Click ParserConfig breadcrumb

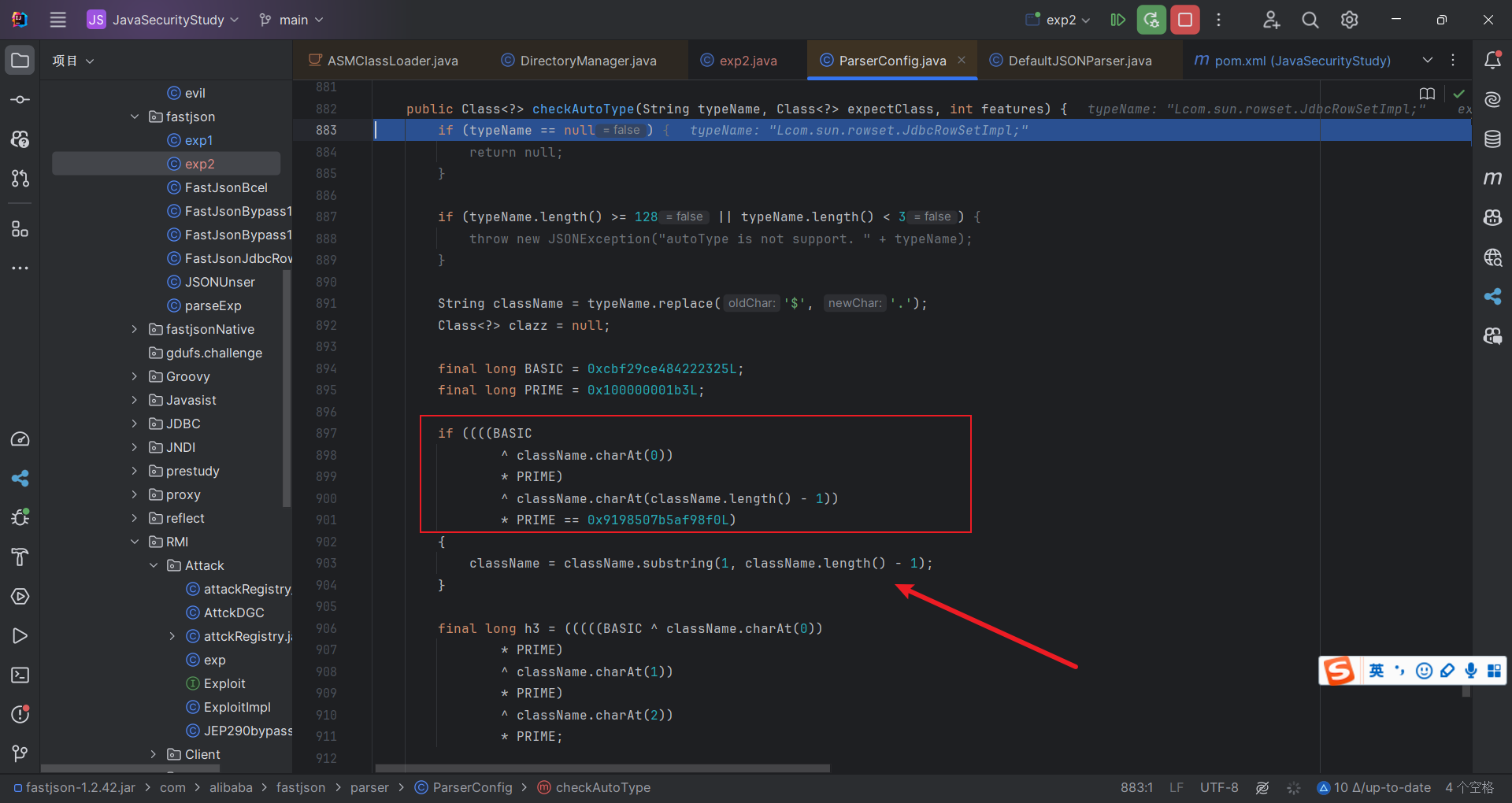point(463,787)
